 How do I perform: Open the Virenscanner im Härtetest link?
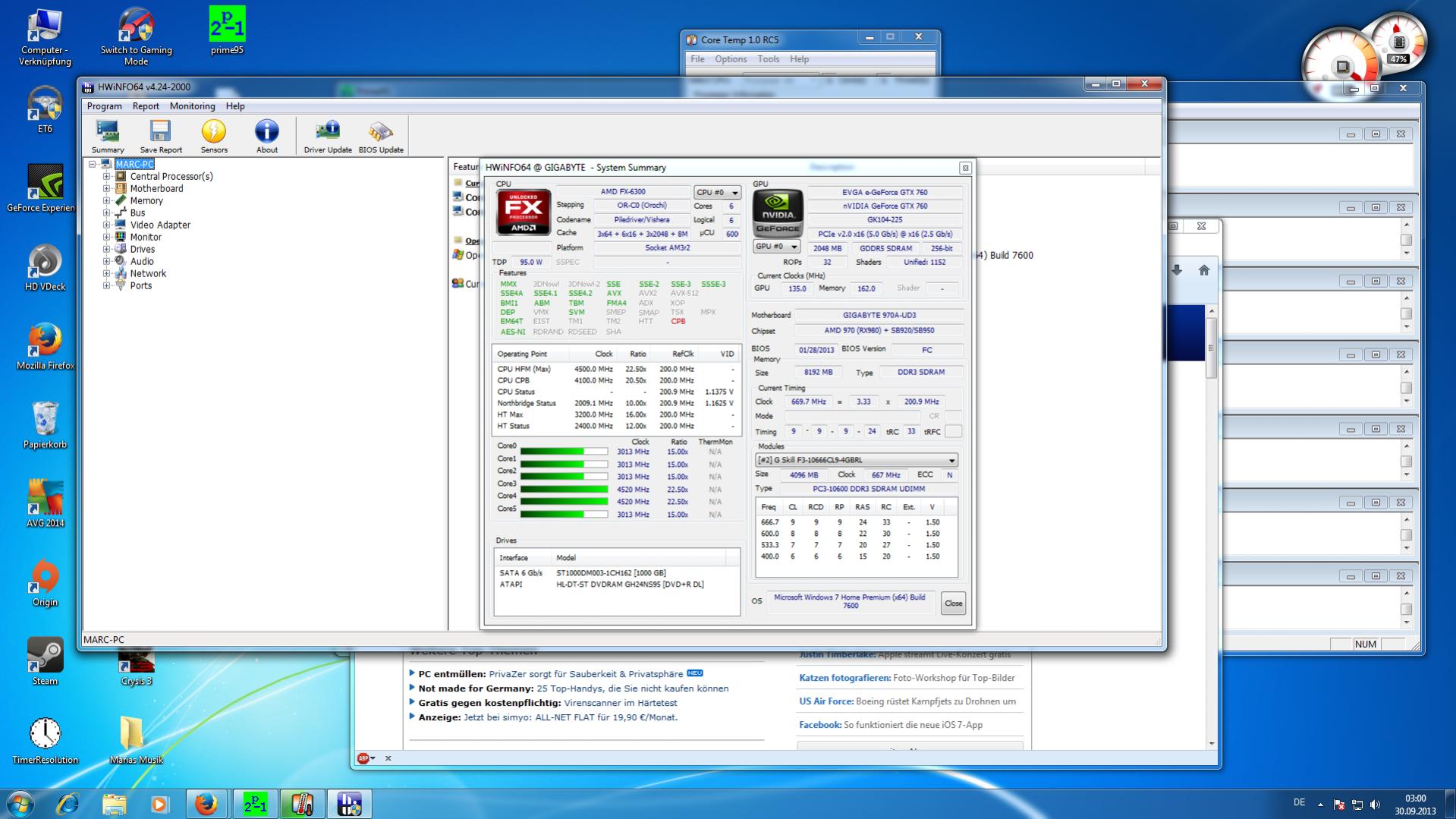[x=621, y=703]
